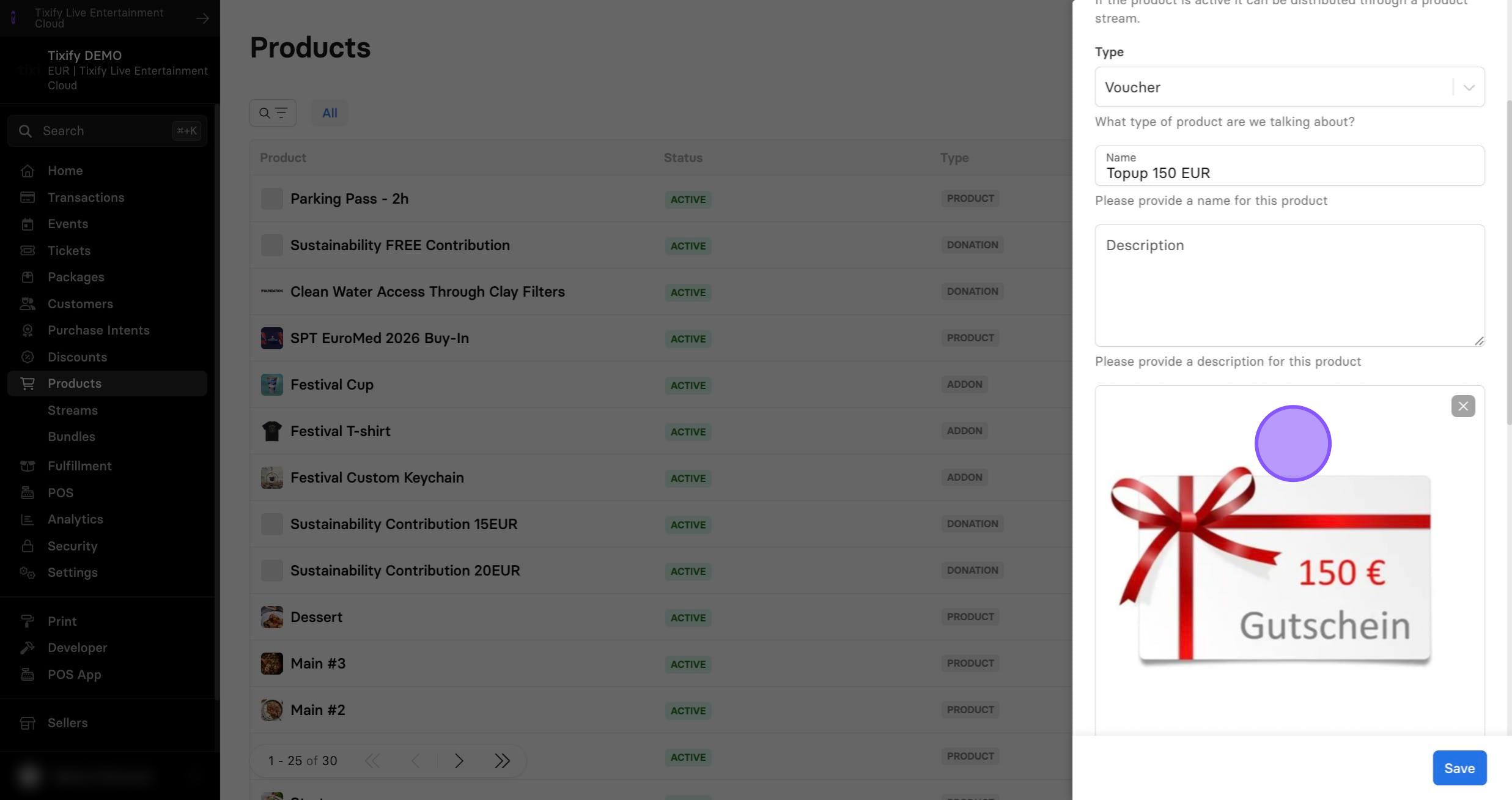The width and height of the screenshot is (1512, 800).
Task: Open Transactions from the sidebar
Action: point(107,198)
